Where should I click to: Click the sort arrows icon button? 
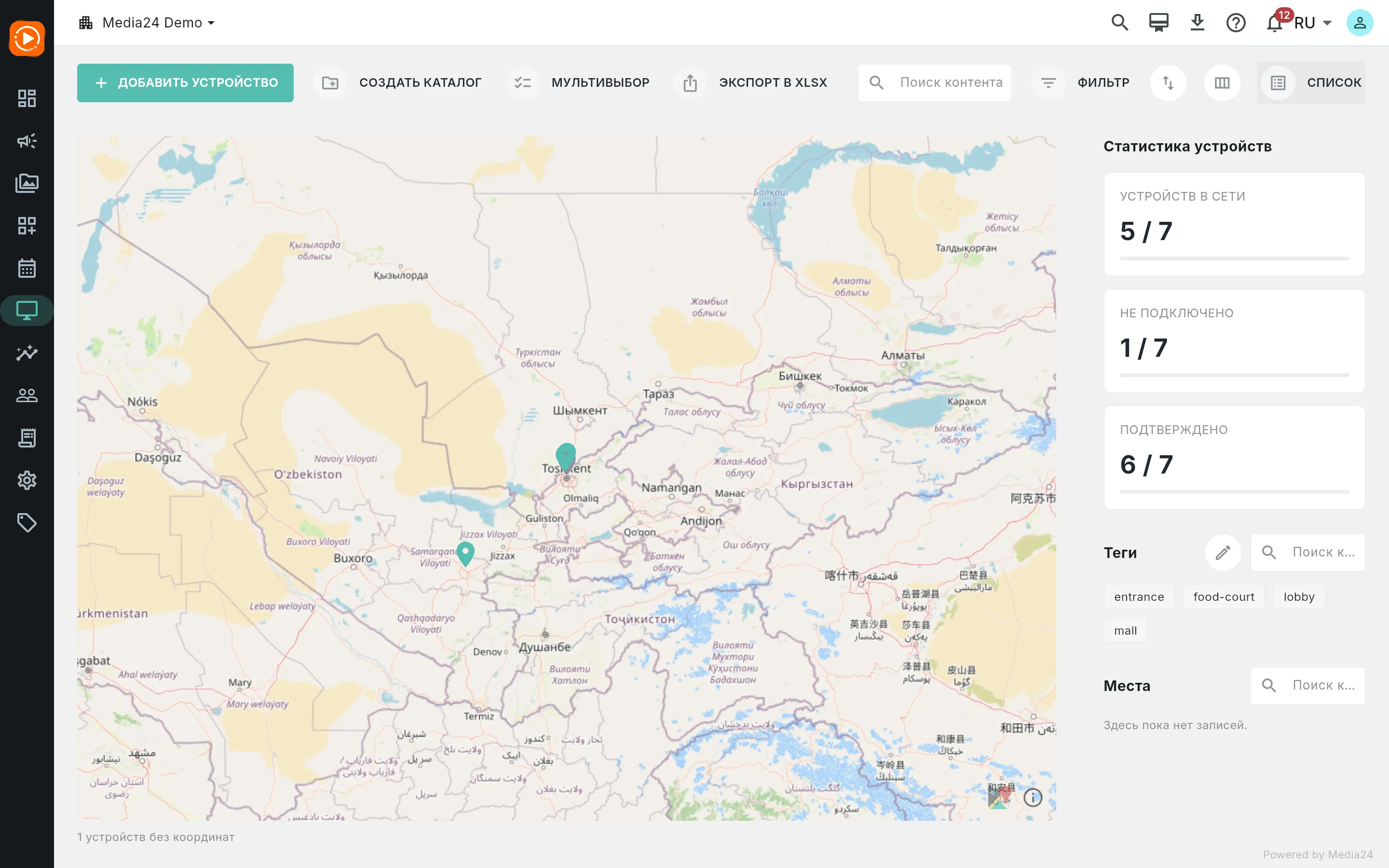(x=1168, y=82)
